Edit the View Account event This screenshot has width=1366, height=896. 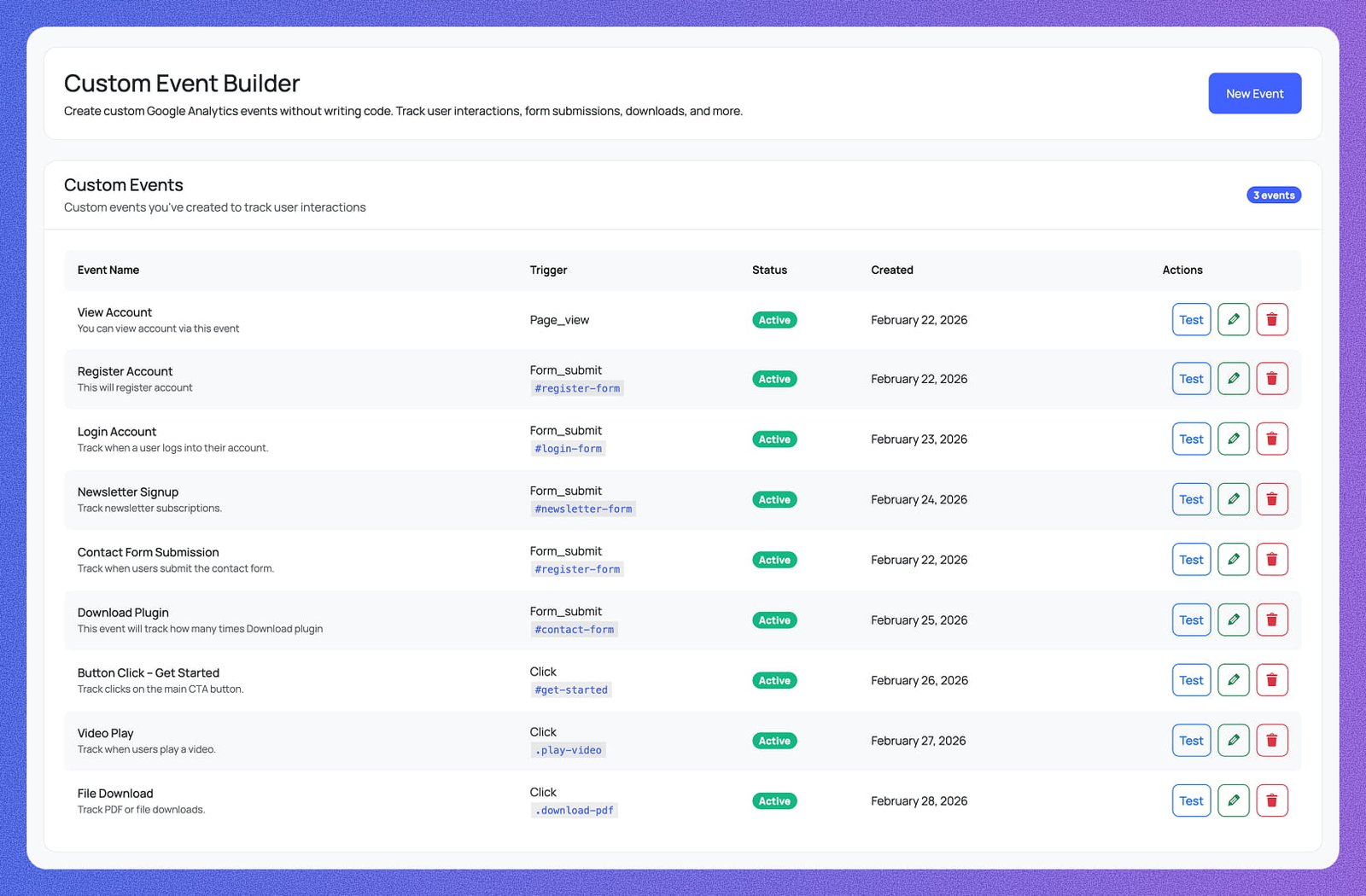[1233, 319]
